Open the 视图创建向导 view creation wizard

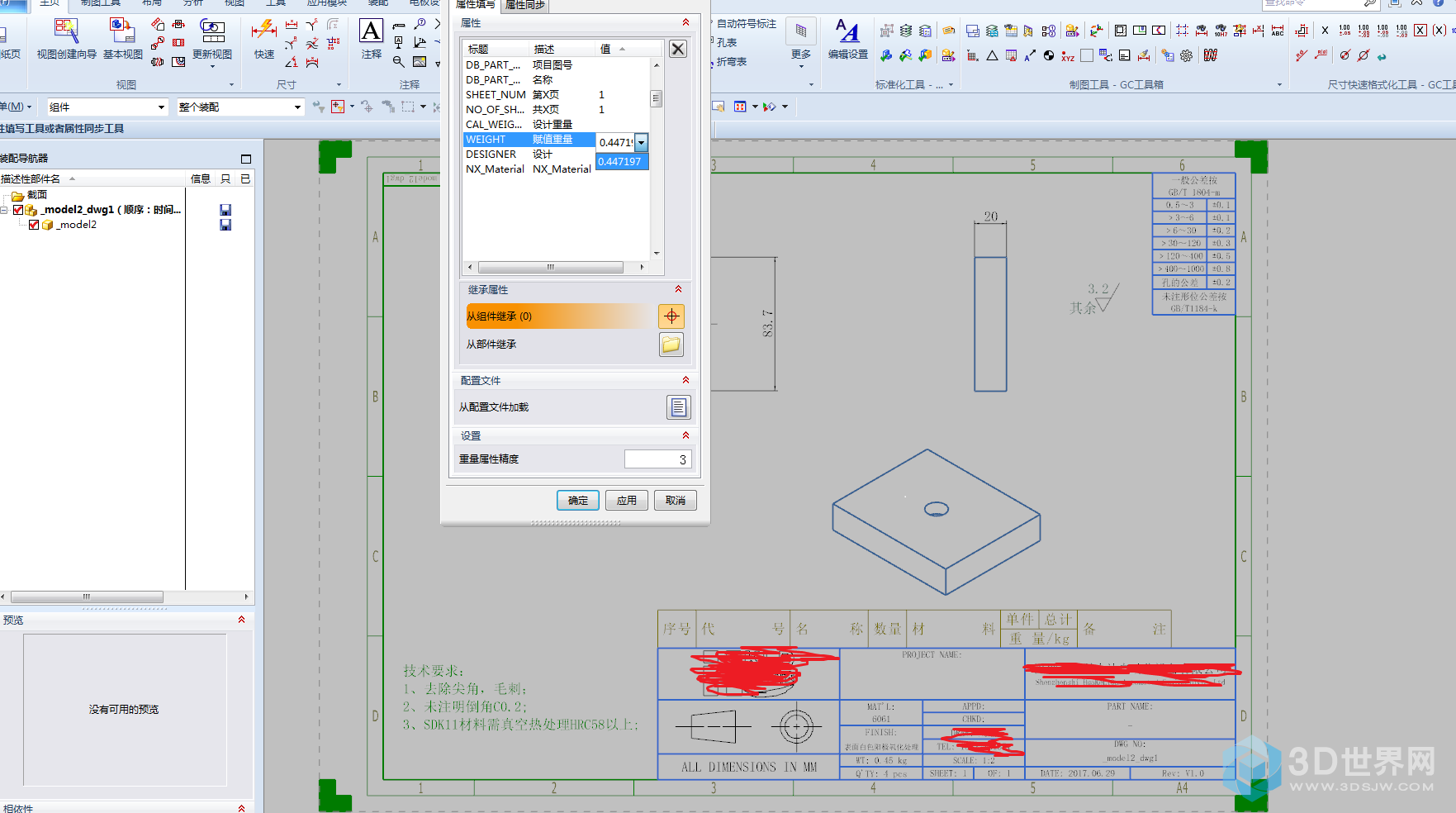66,39
